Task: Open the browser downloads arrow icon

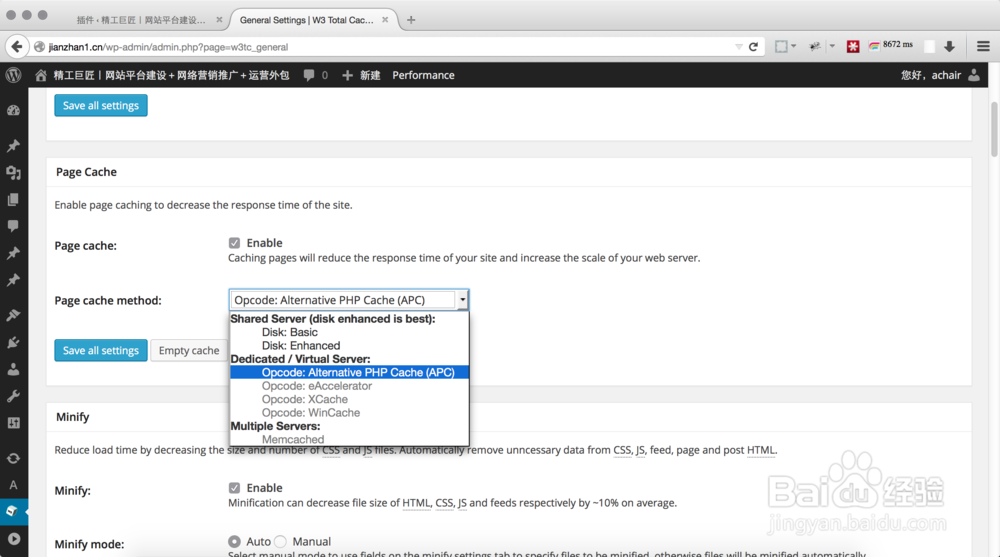Action: coord(949,46)
